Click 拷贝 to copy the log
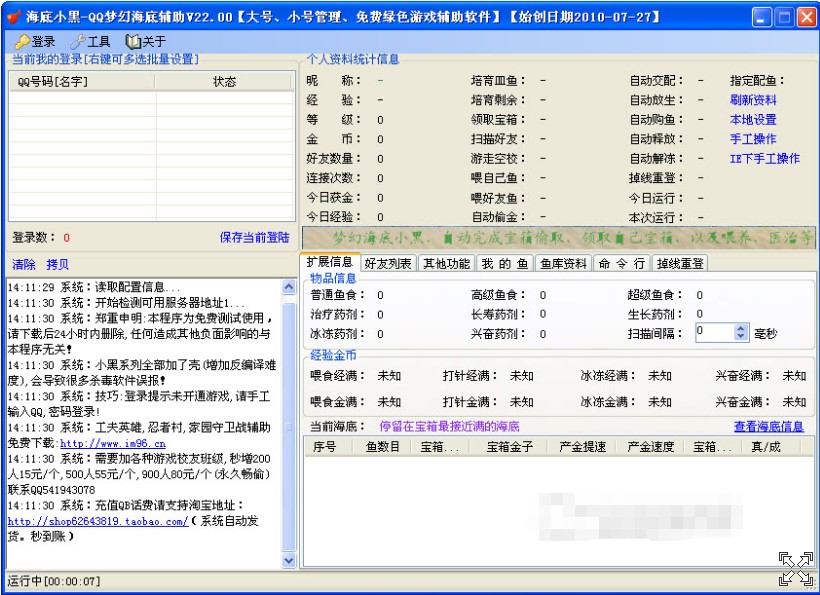Screen dimensions: 820x595 58,265
